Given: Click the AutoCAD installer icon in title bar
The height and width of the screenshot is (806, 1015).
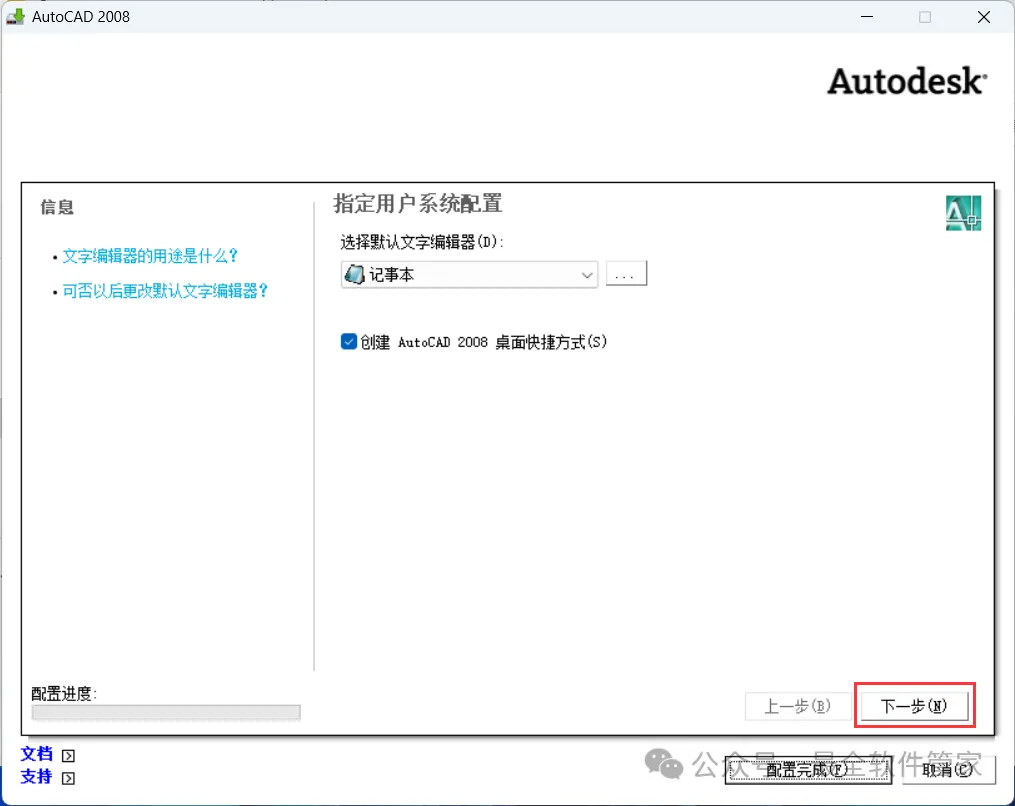Looking at the screenshot, I should [15, 17].
